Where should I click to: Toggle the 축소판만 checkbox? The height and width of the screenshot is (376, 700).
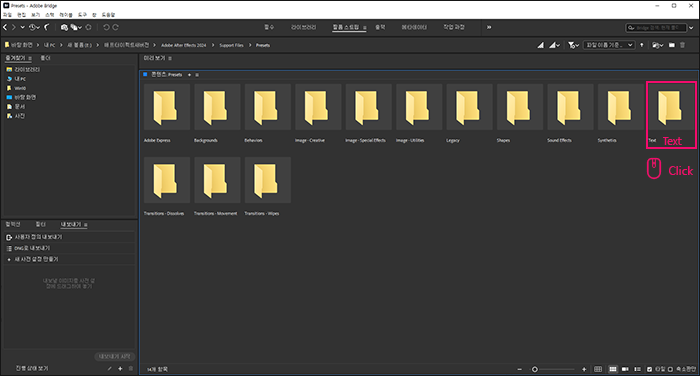pos(670,369)
